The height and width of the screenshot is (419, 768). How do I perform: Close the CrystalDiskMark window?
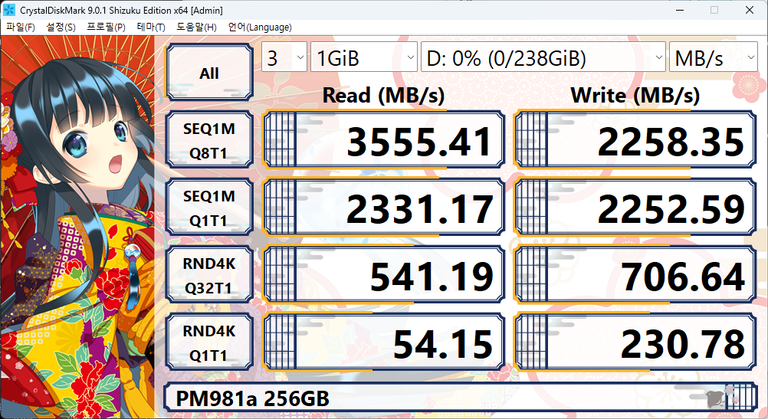click(x=749, y=10)
